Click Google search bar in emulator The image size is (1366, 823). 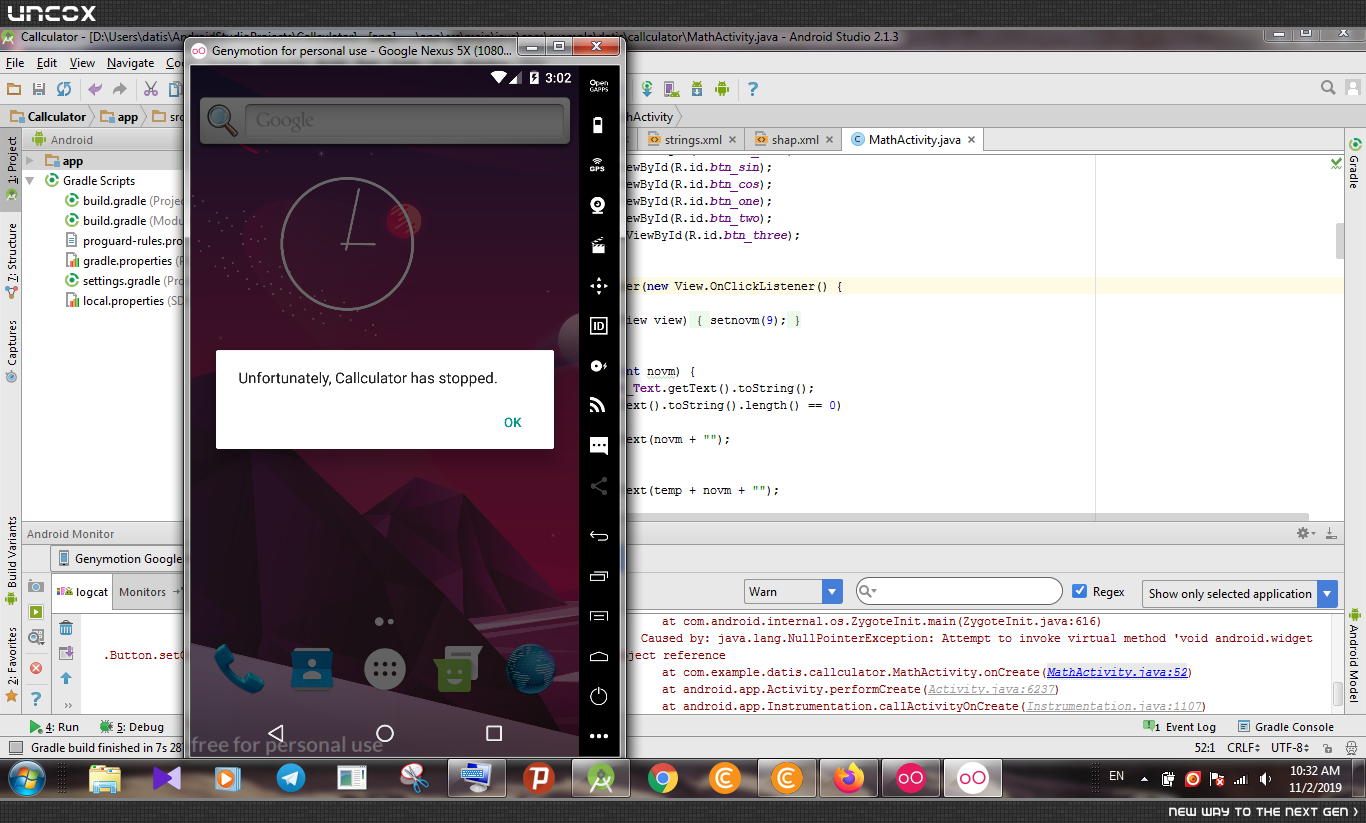pyautogui.click(x=385, y=121)
